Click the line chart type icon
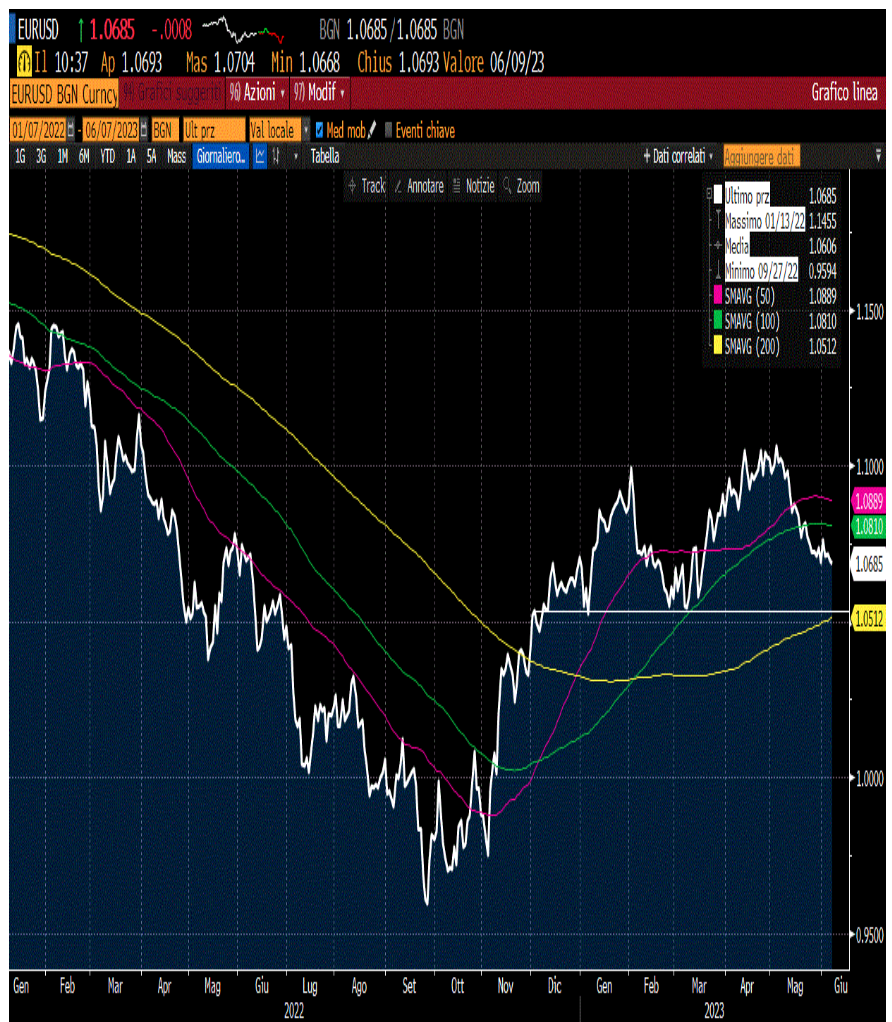This screenshot has height=1022, width=892. pyautogui.click(x=260, y=156)
